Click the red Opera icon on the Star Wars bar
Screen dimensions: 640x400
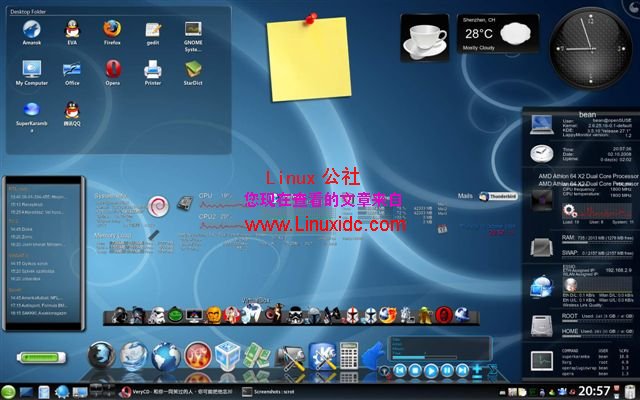click(x=444, y=315)
